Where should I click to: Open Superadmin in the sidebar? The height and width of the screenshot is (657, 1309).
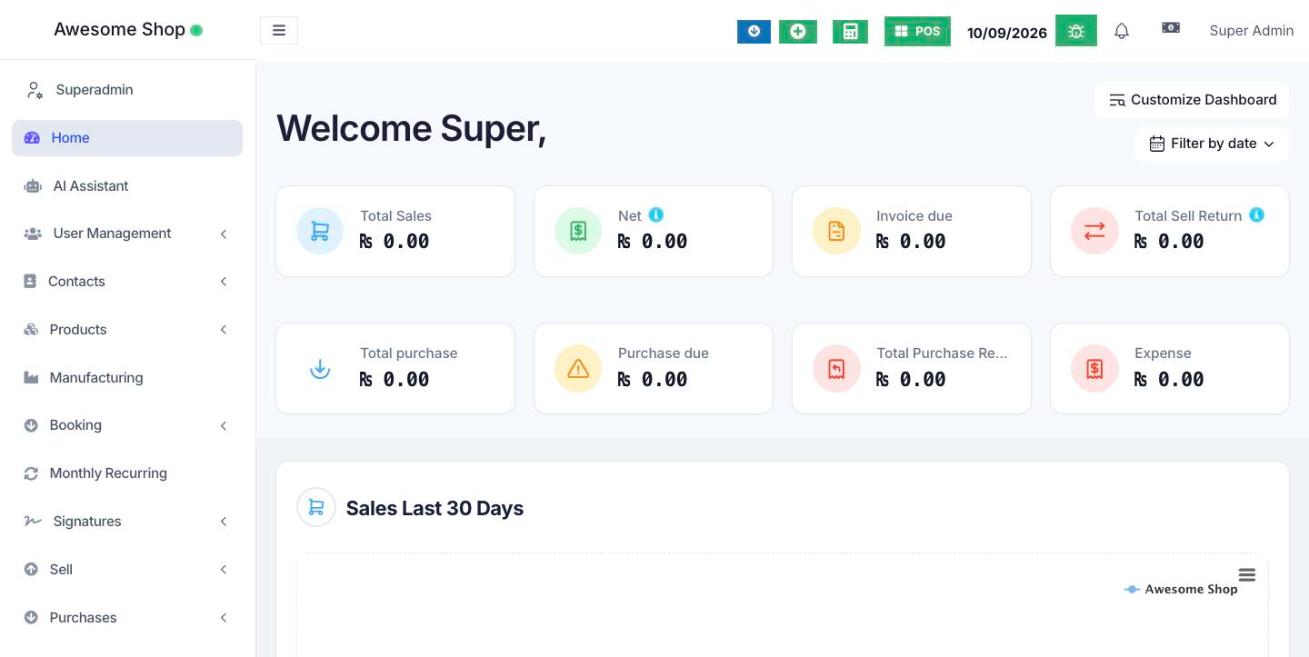127,90
